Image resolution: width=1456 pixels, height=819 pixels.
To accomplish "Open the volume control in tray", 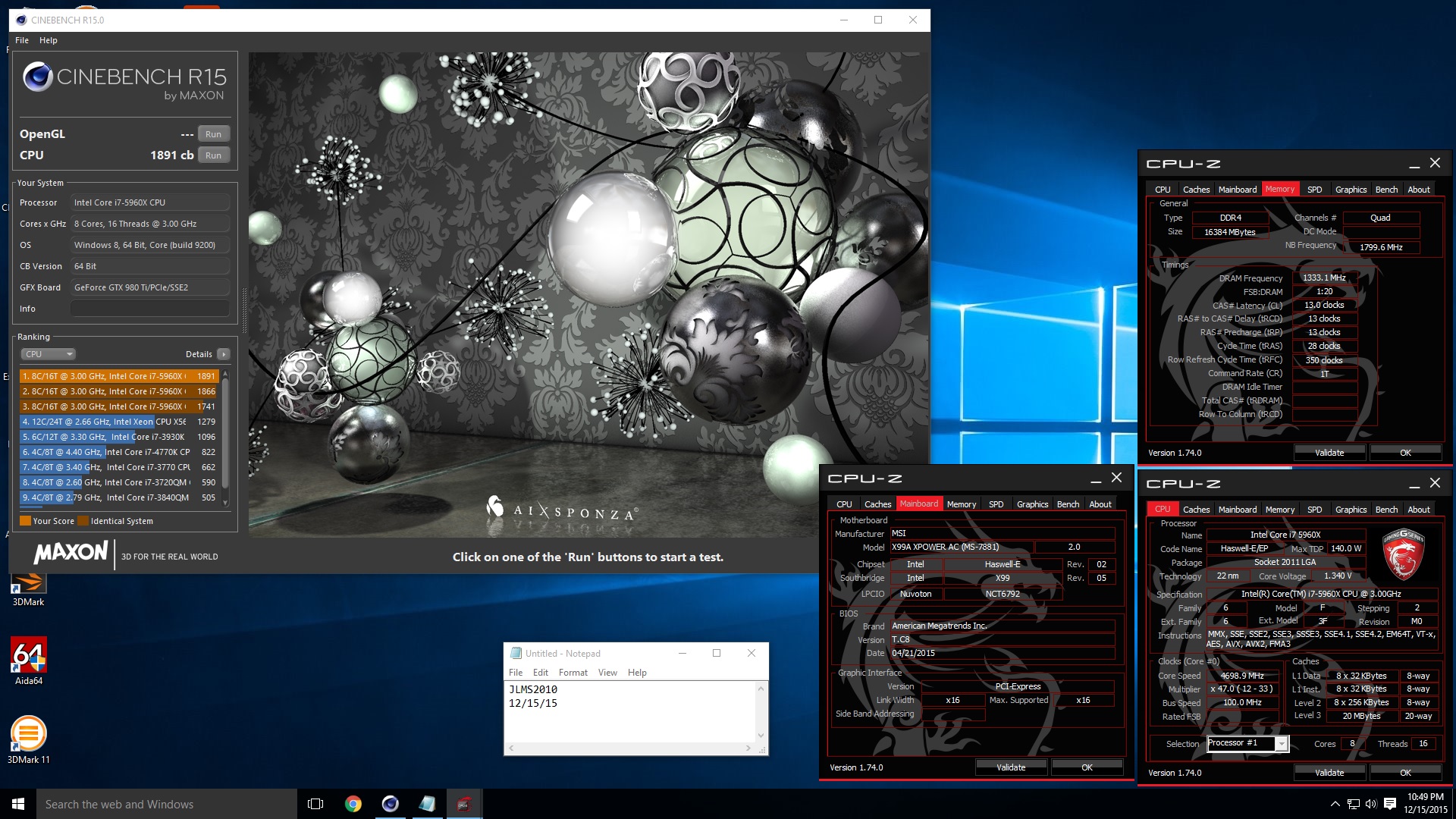I will (1371, 804).
